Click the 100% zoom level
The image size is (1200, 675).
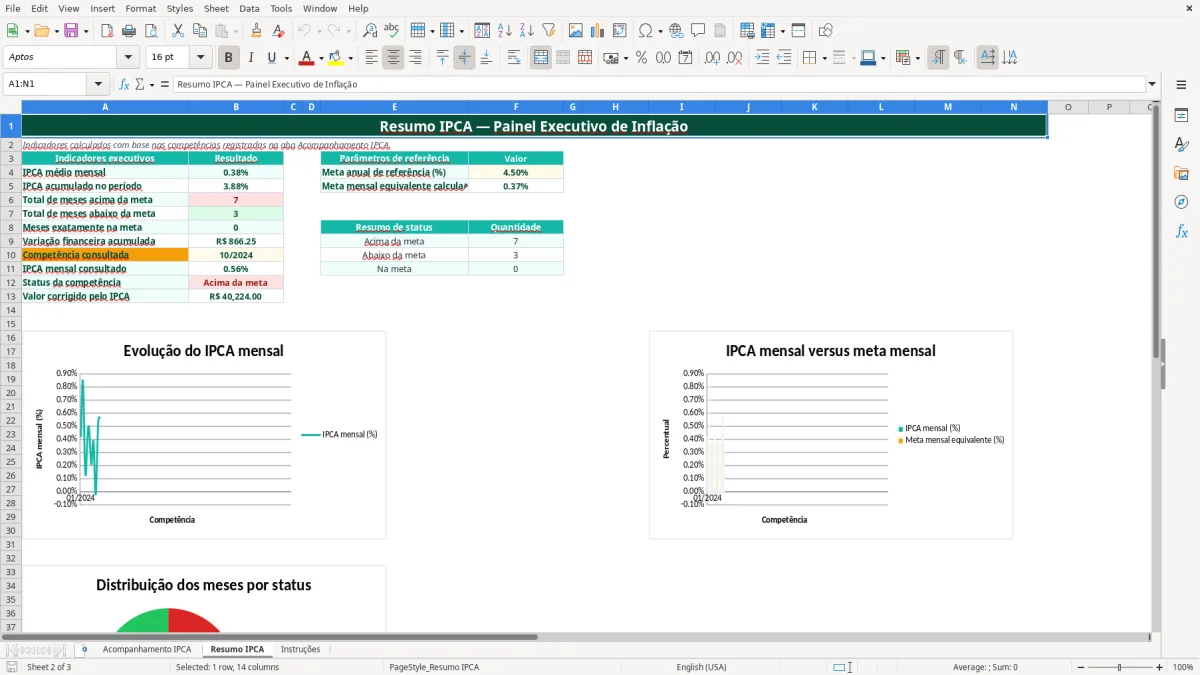tap(1182, 667)
